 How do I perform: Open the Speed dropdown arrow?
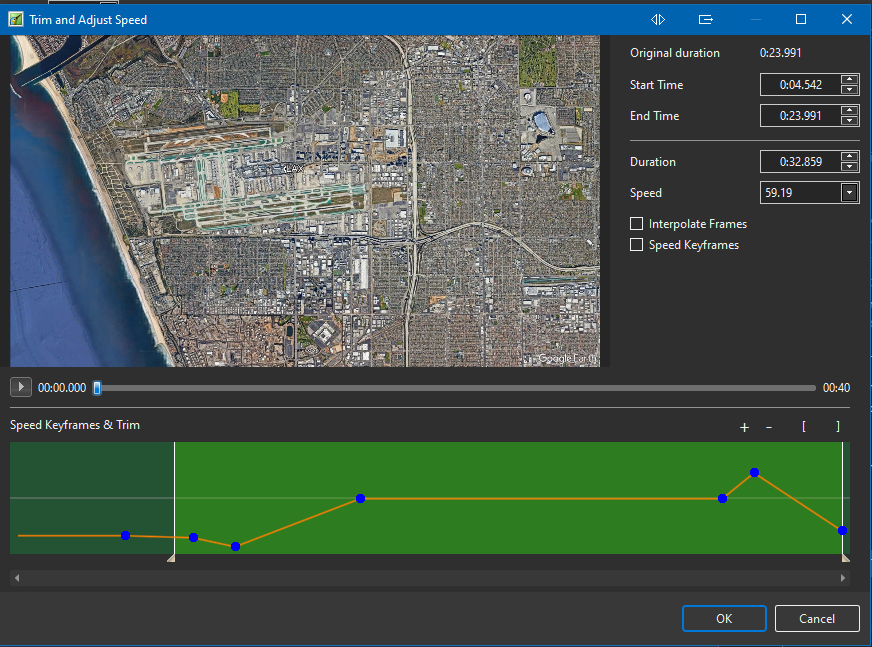pyautogui.click(x=849, y=193)
